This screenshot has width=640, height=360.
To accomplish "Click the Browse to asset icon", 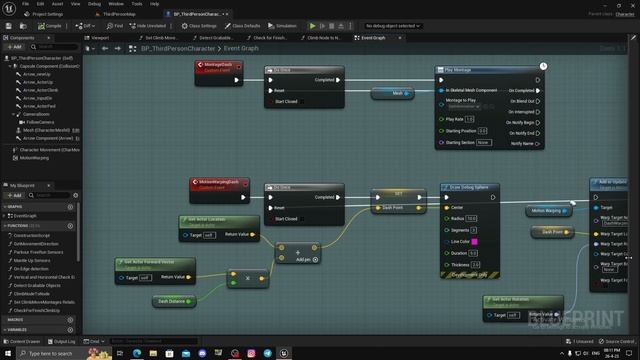I will point(23,26).
